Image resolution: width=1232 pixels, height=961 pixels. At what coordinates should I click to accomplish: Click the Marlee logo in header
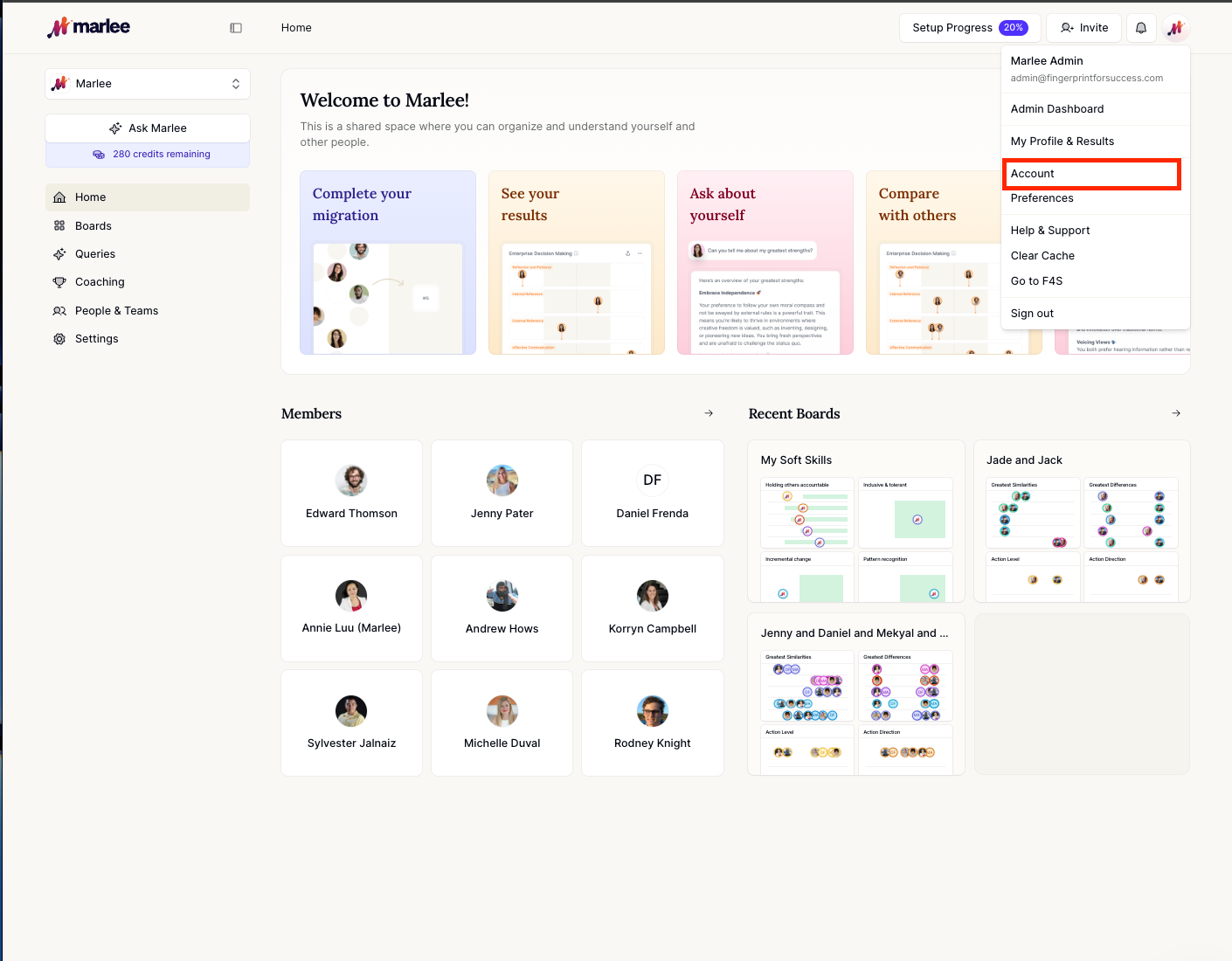[x=88, y=27]
